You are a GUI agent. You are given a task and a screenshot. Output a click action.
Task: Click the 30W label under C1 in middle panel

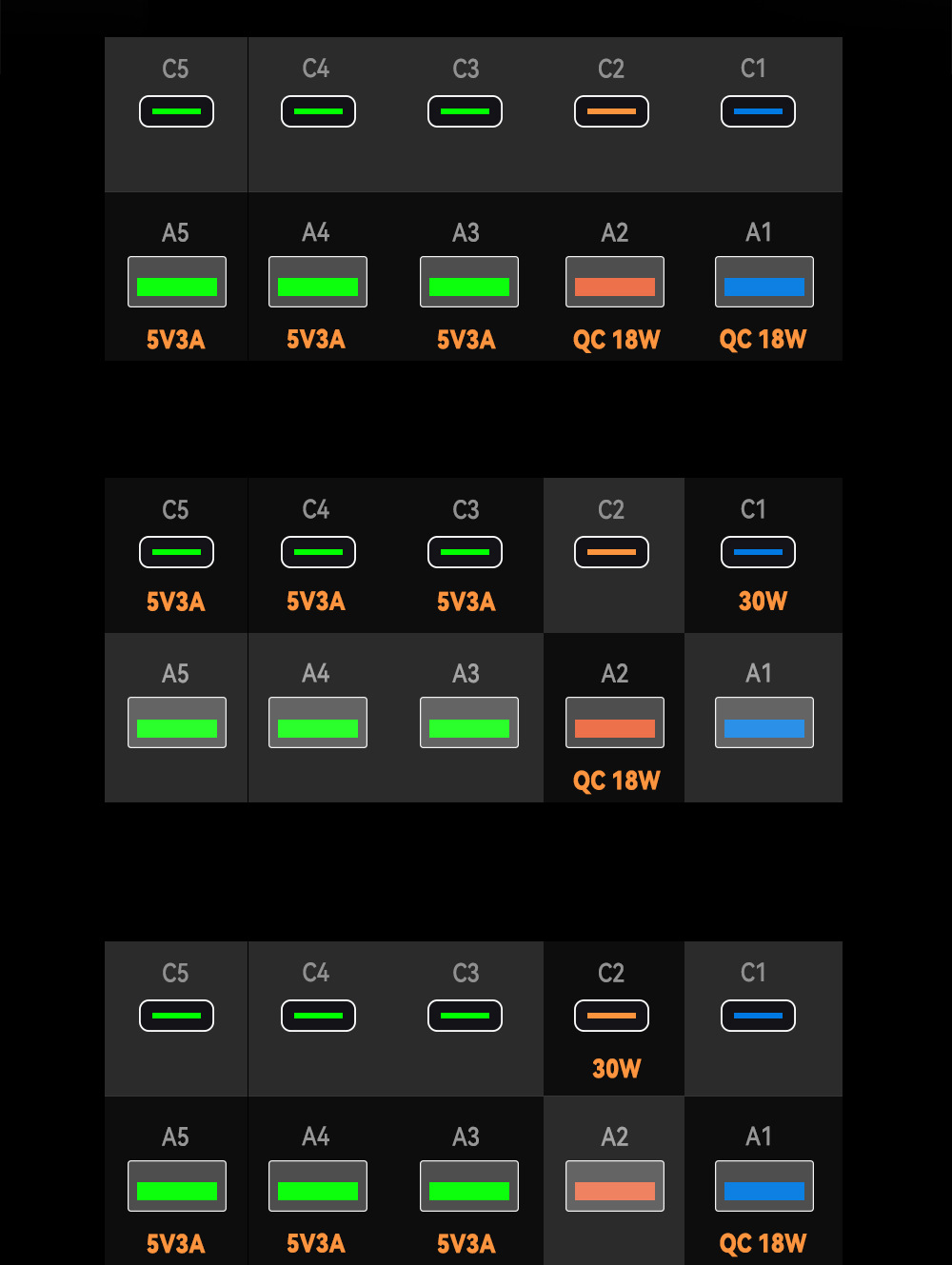[763, 602]
